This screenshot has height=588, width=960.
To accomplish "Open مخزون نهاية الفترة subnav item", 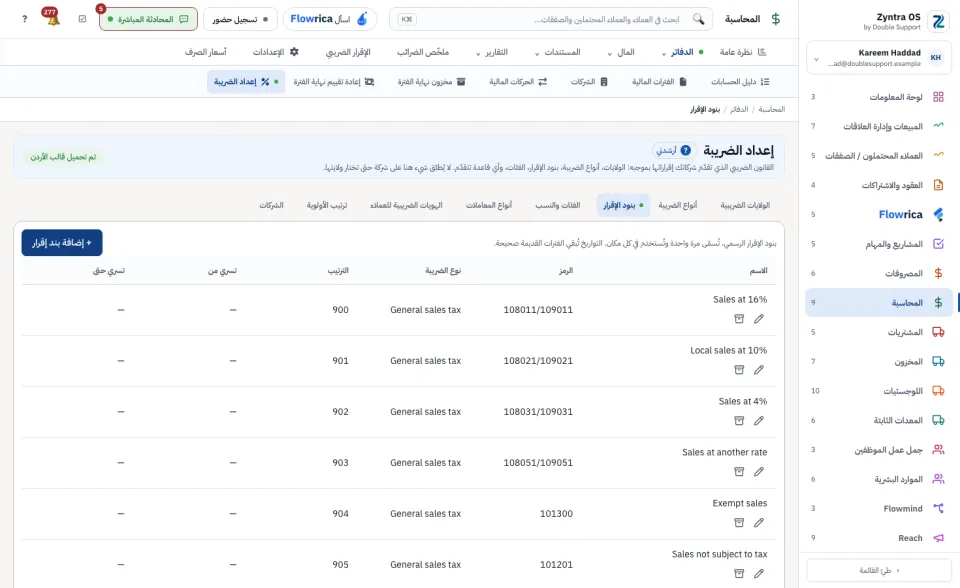I will tap(431, 81).
